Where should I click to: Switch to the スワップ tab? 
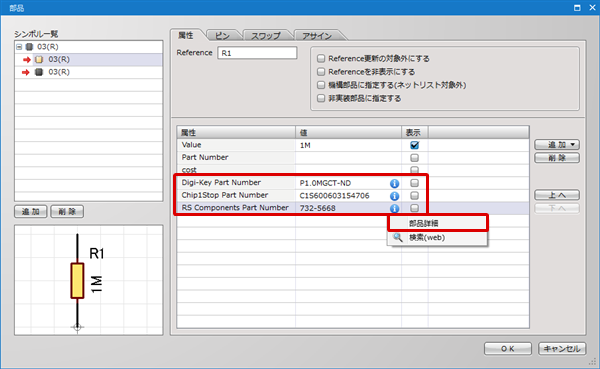tap(266, 36)
